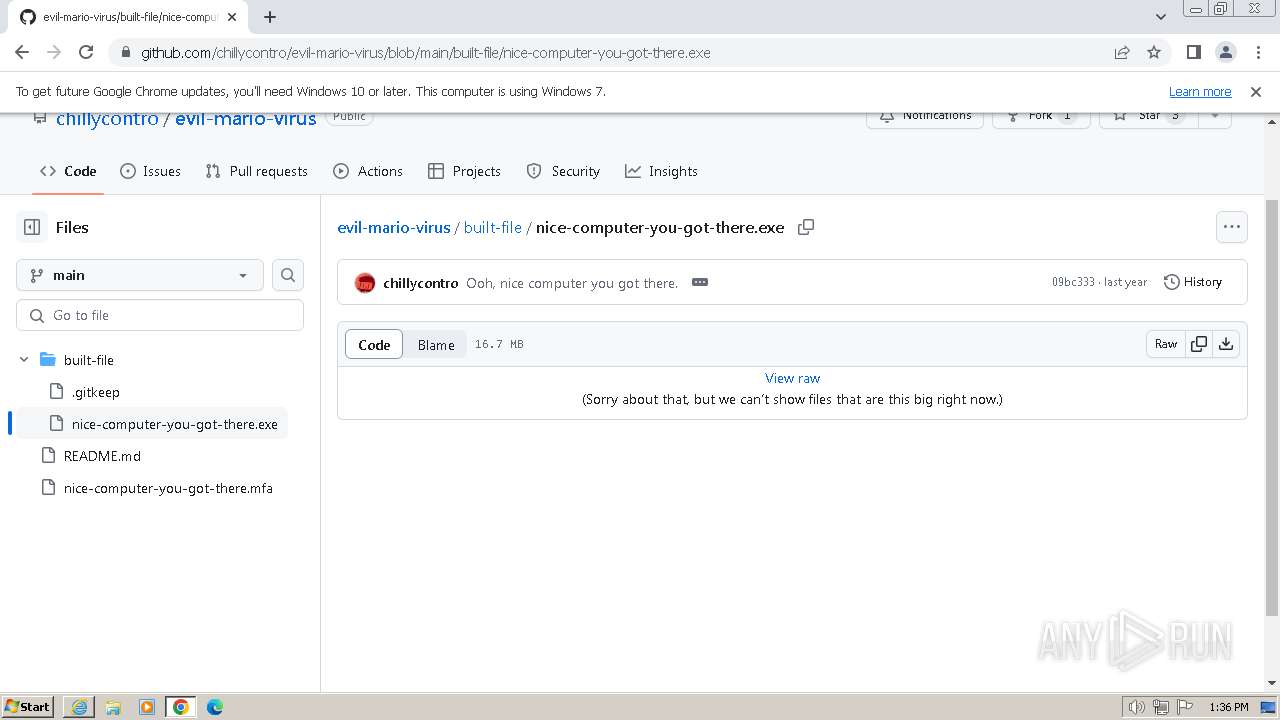This screenshot has height=720, width=1280.
Task: Copy raw file contents icon
Action: click(x=1199, y=344)
